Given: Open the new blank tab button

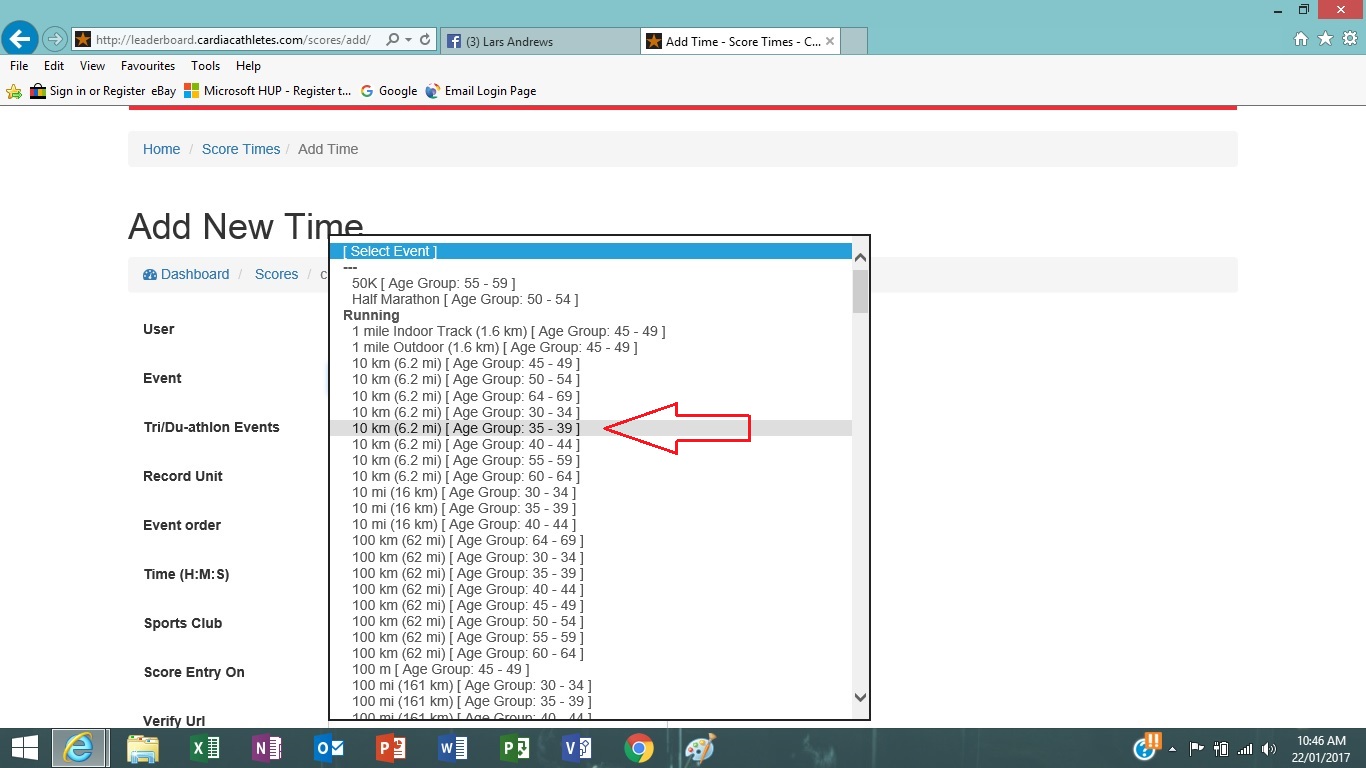Looking at the screenshot, I should pyautogui.click(x=855, y=41).
